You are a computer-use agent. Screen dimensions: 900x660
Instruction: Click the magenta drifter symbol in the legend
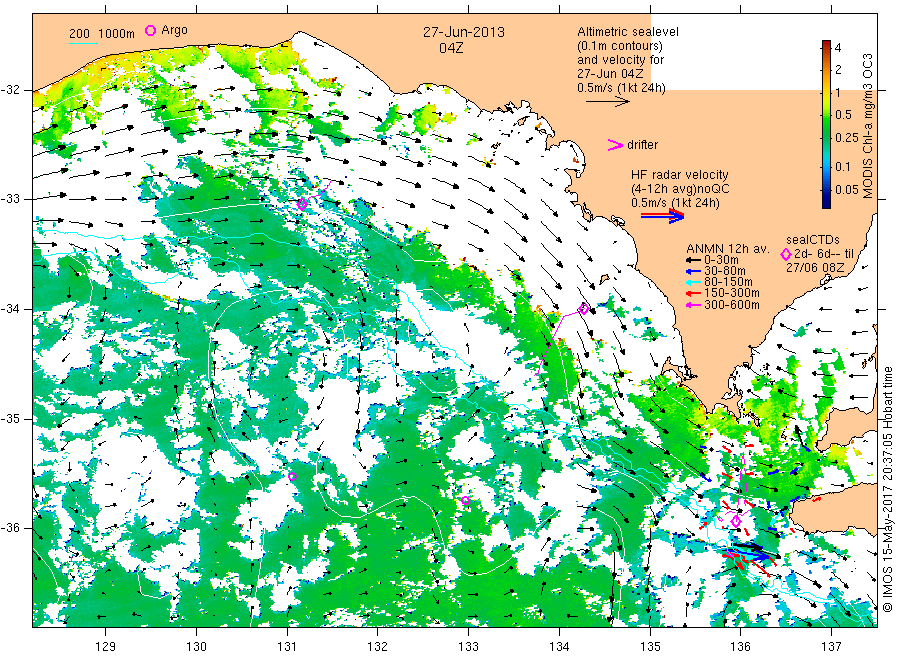[x=615, y=145]
